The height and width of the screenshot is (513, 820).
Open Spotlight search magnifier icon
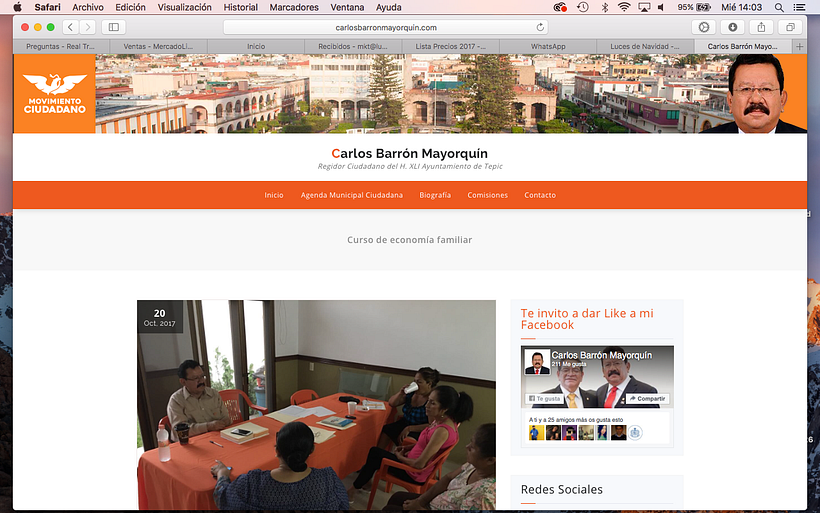[779, 7]
